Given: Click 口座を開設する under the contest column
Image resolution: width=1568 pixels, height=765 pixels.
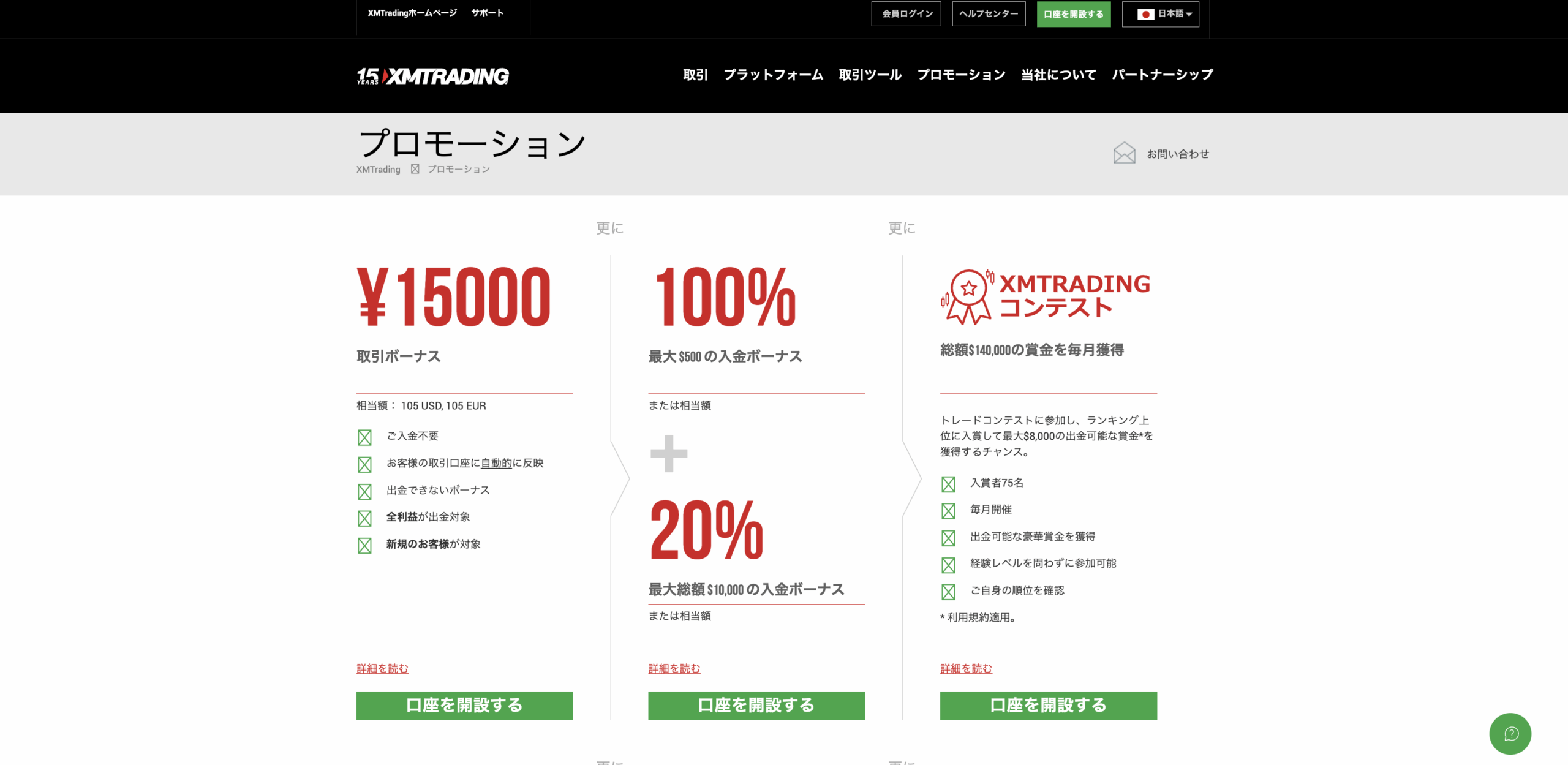Looking at the screenshot, I should pos(1048,706).
